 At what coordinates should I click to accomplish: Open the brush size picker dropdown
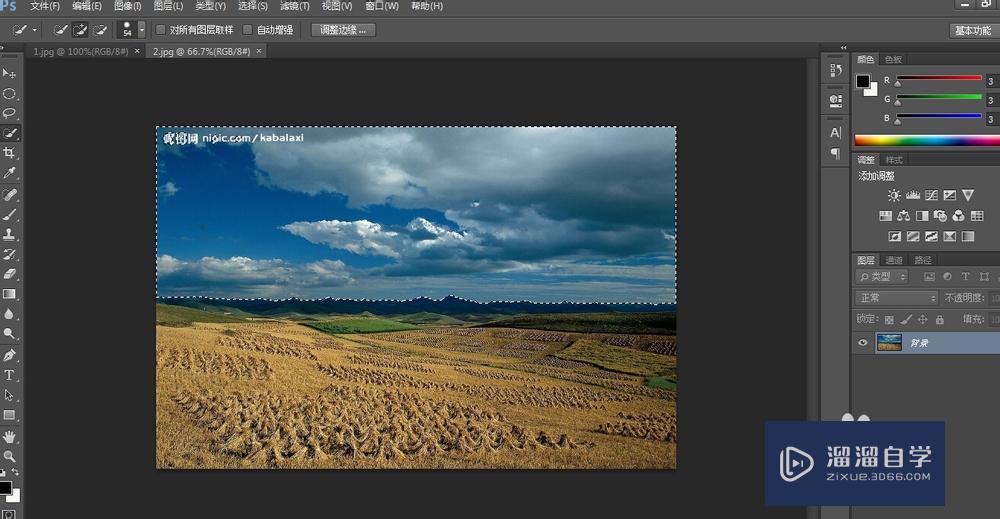(x=141, y=30)
